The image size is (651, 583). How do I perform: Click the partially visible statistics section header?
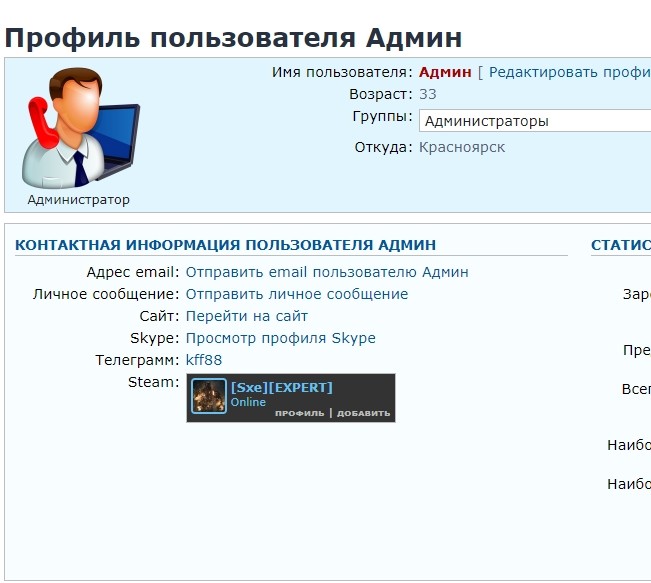tap(620, 245)
